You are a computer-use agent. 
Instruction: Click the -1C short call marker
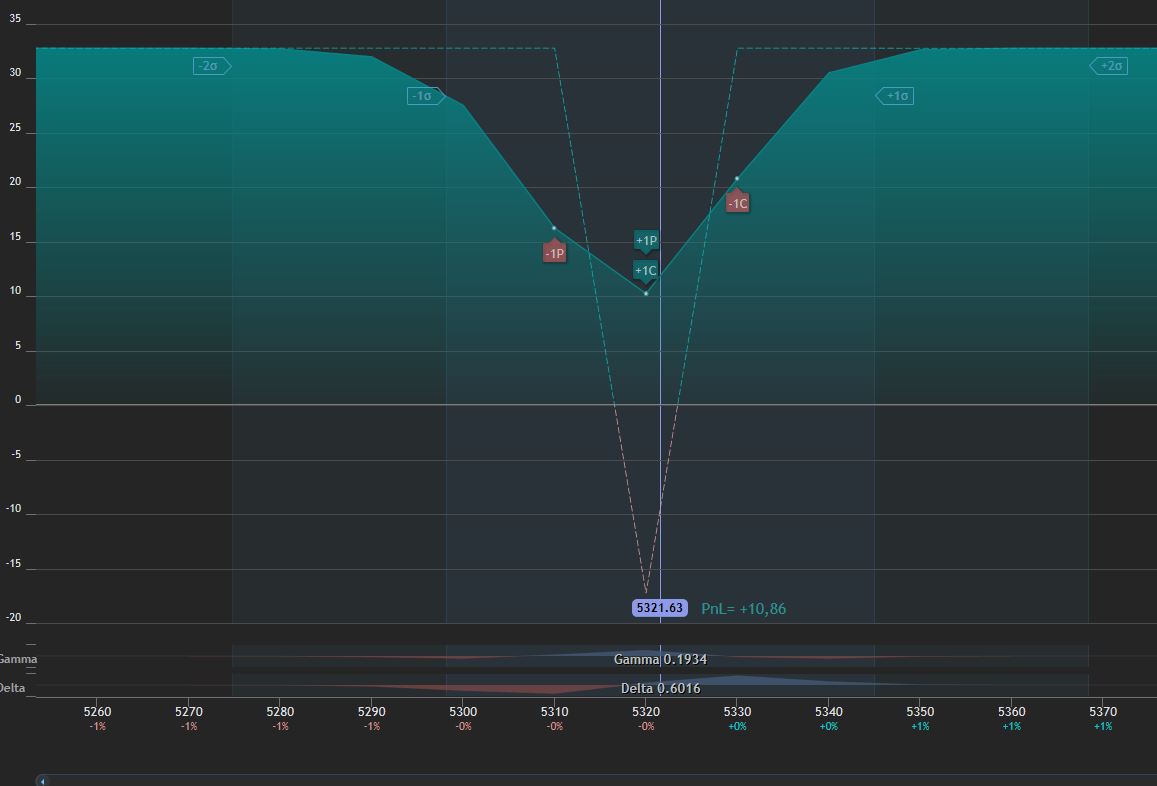pos(737,201)
